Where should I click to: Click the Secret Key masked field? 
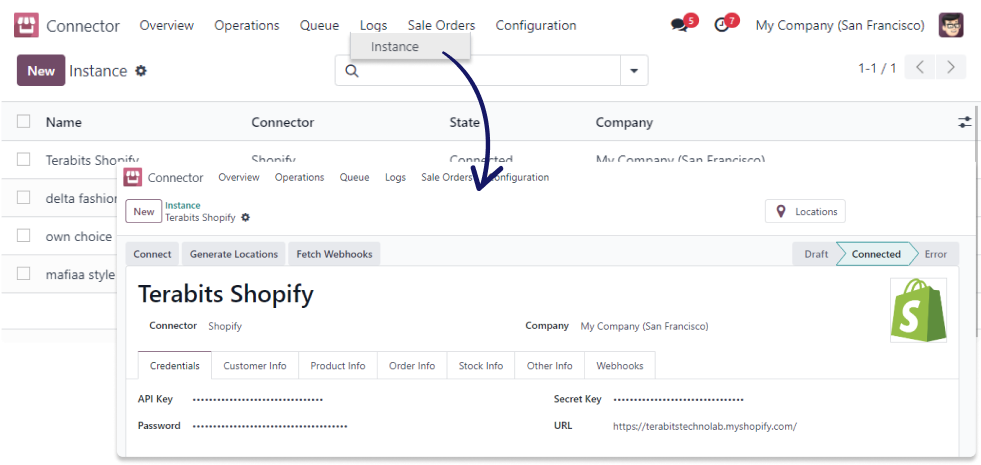tap(678, 399)
